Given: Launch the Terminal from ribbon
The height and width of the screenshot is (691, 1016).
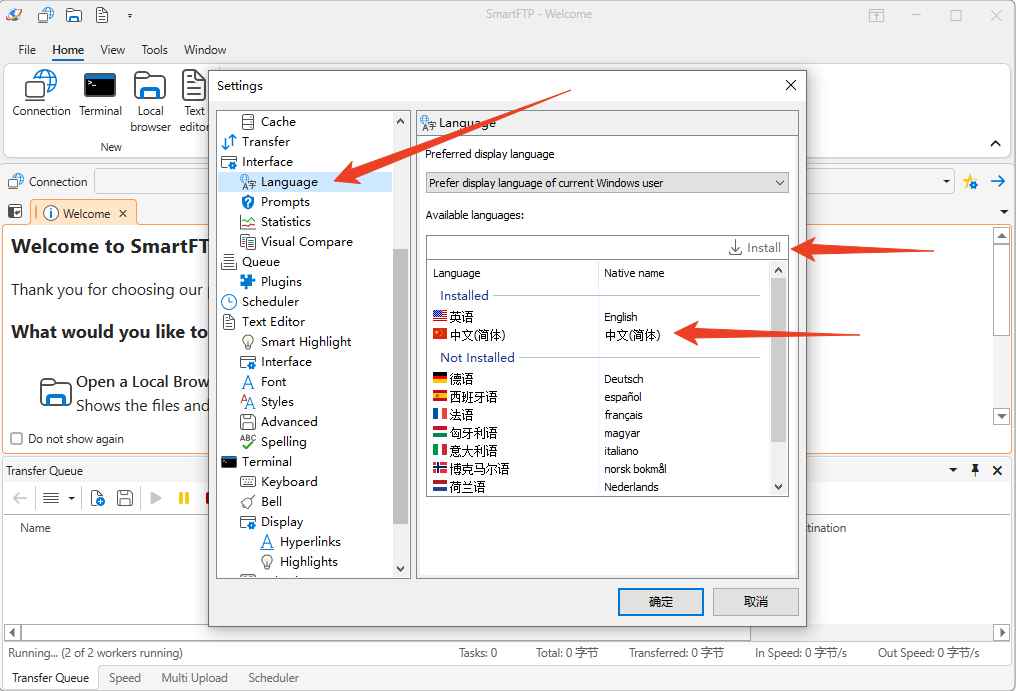Looking at the screenshot, I should click(100, 94).
